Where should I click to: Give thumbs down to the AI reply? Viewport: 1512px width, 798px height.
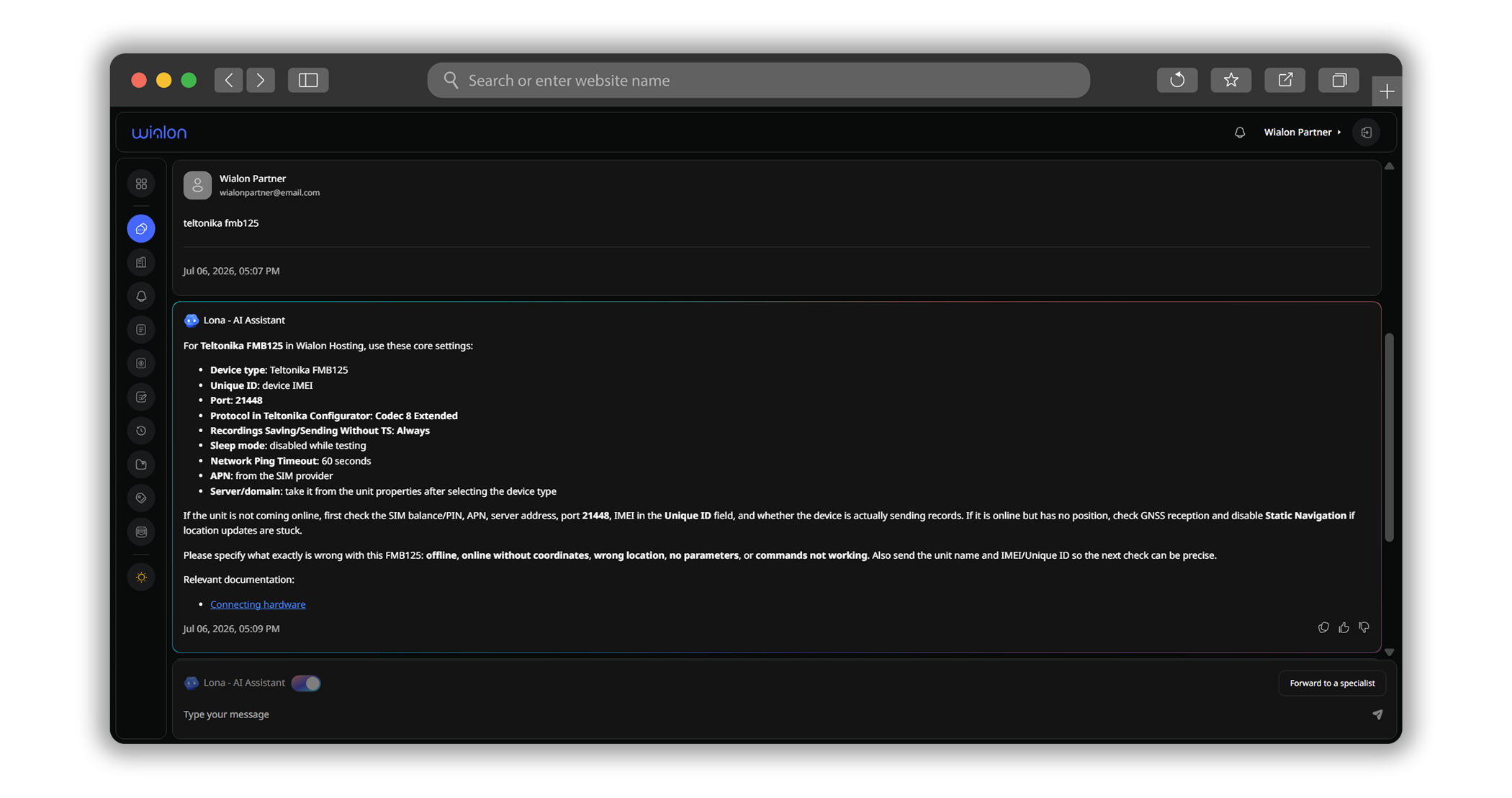(1364, 627)
